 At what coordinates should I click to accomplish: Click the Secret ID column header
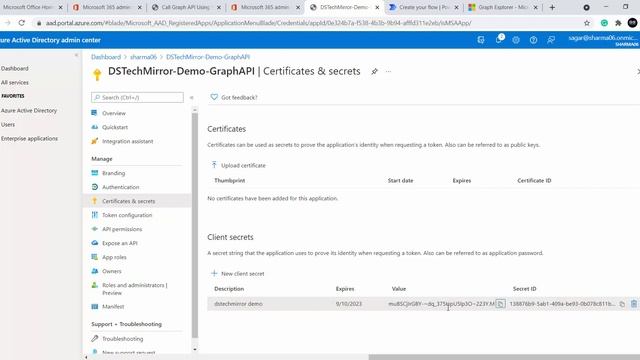point(524,289)
